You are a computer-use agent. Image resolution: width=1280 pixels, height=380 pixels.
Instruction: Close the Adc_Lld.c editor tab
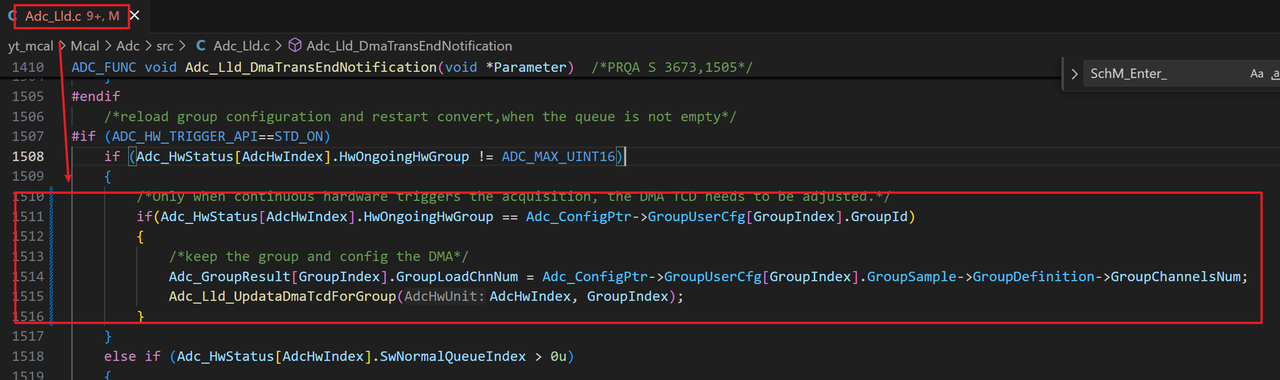click(134, 15)
